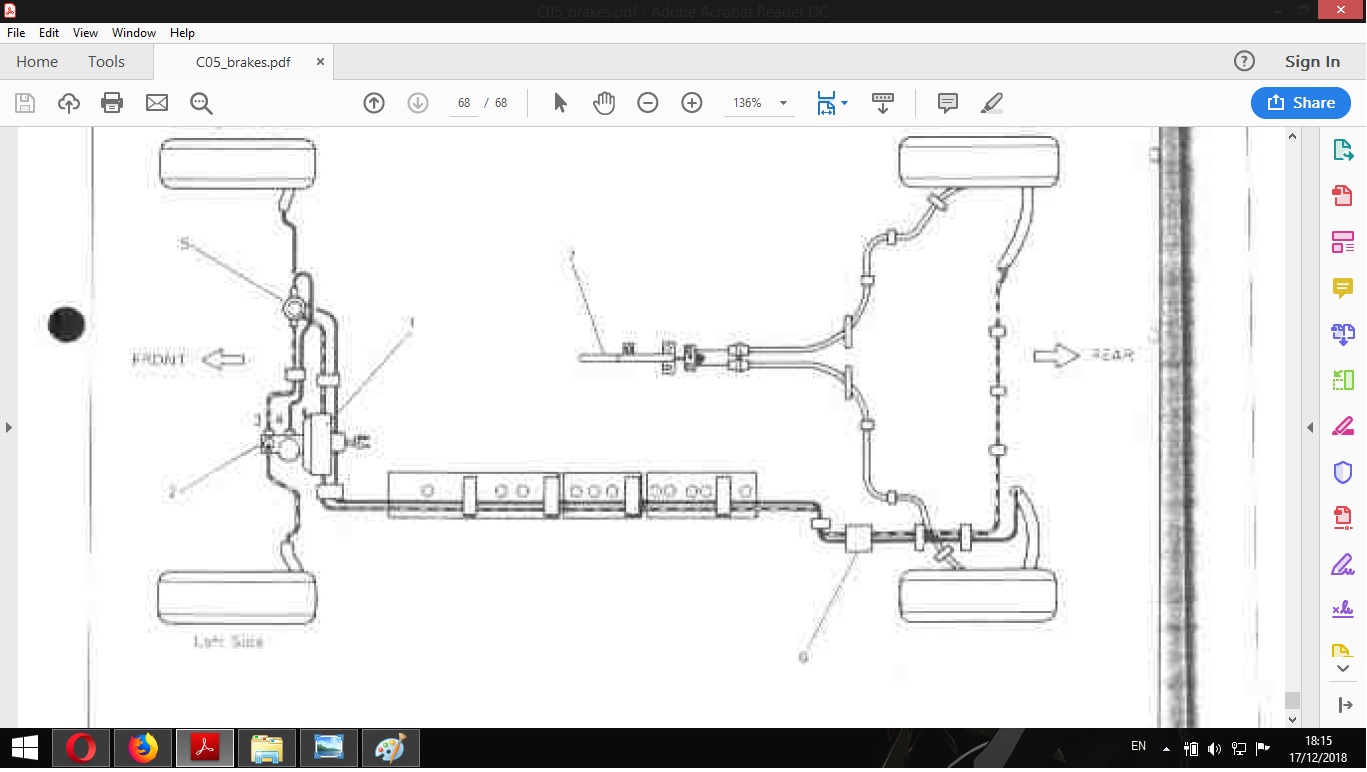Activate the Selection arrow tool
Screen dimensions: 1367x772
(x=560, y=103)
